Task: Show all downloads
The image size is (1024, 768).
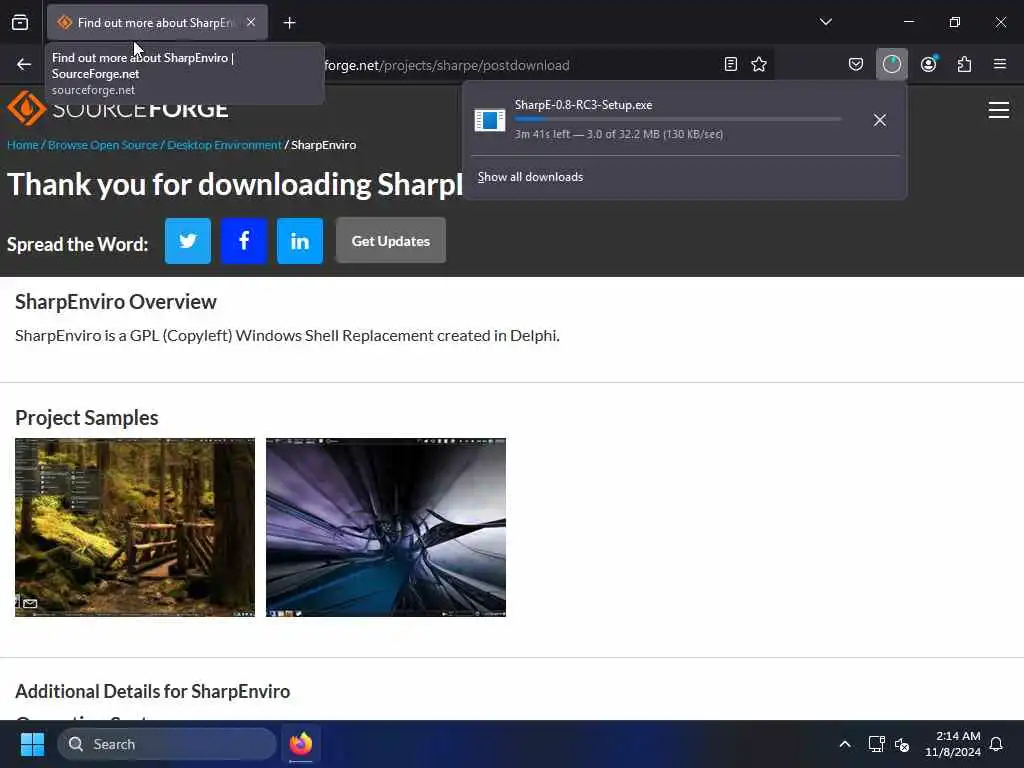Action: pos(530,177)
